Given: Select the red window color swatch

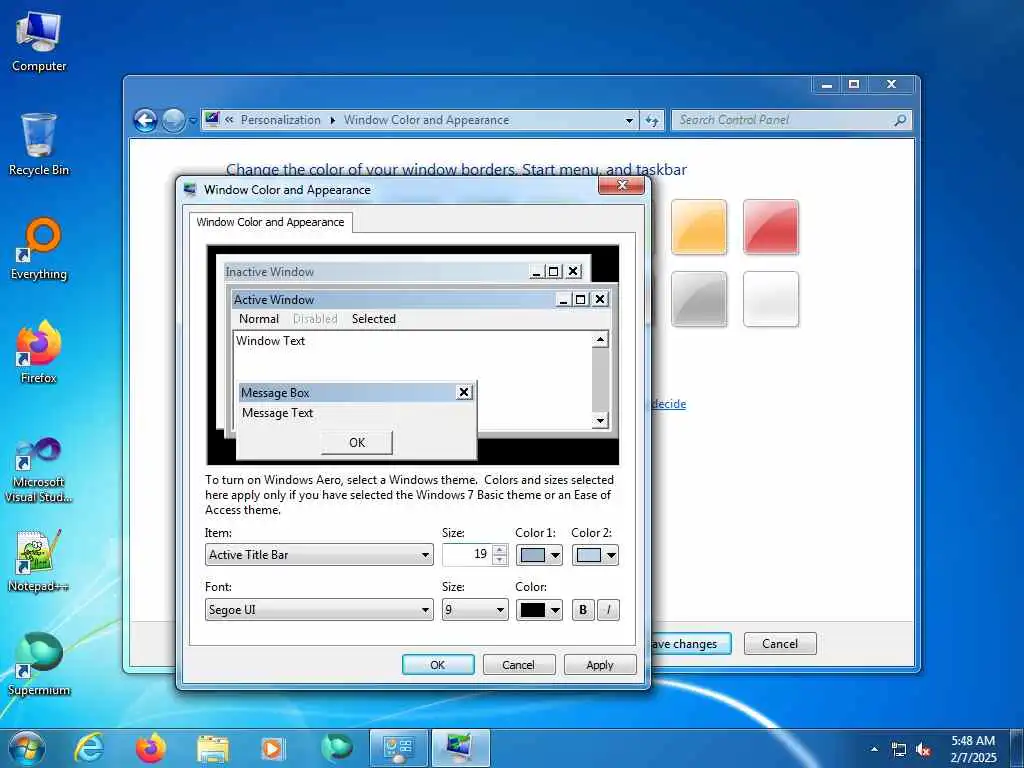Looking at the screenshot, I should click(x=771, y=227).
